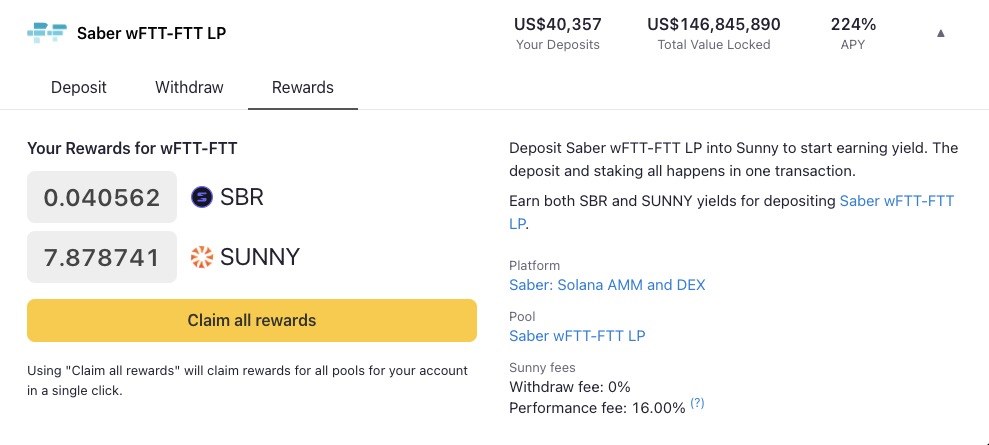Screen dimensions: 989x445
Task: Click the Saber pool logo icon
Action: pyautogui.click(x=47, y=33)
